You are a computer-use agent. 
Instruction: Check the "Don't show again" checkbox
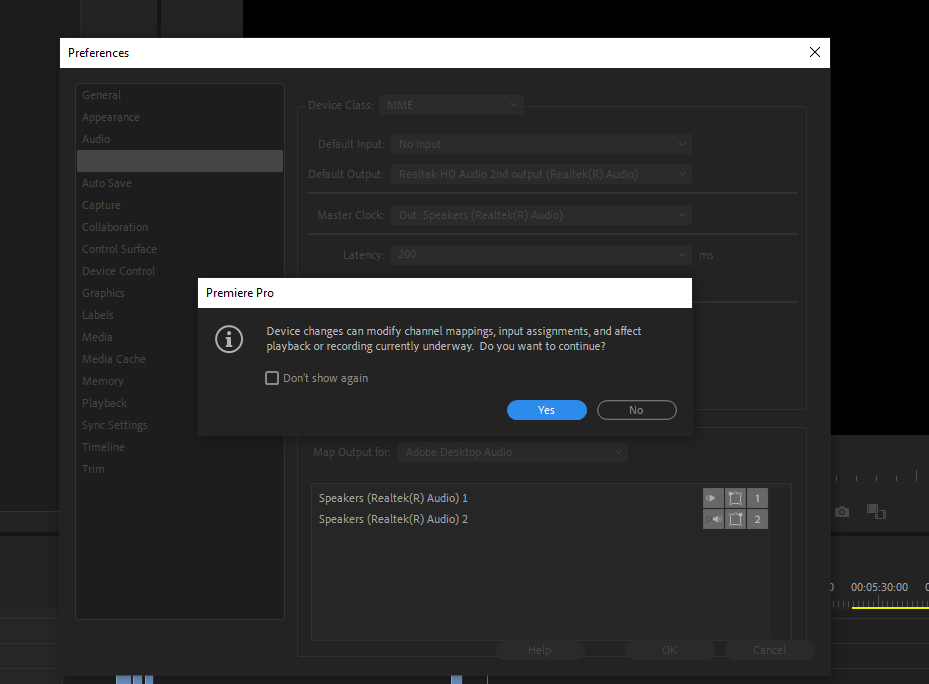coord(272,378)
